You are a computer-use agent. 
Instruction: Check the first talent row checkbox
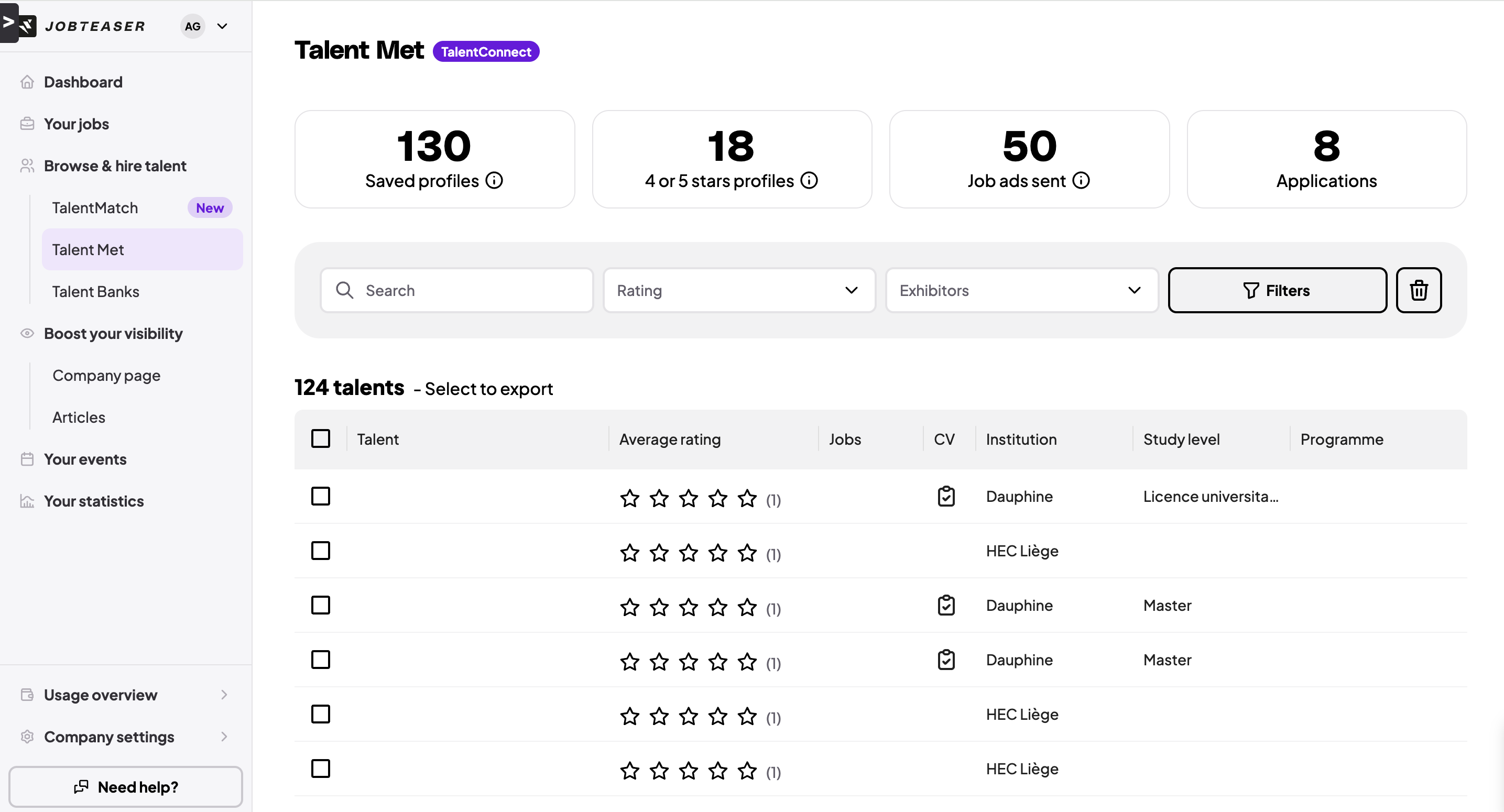tap(321, 496)
